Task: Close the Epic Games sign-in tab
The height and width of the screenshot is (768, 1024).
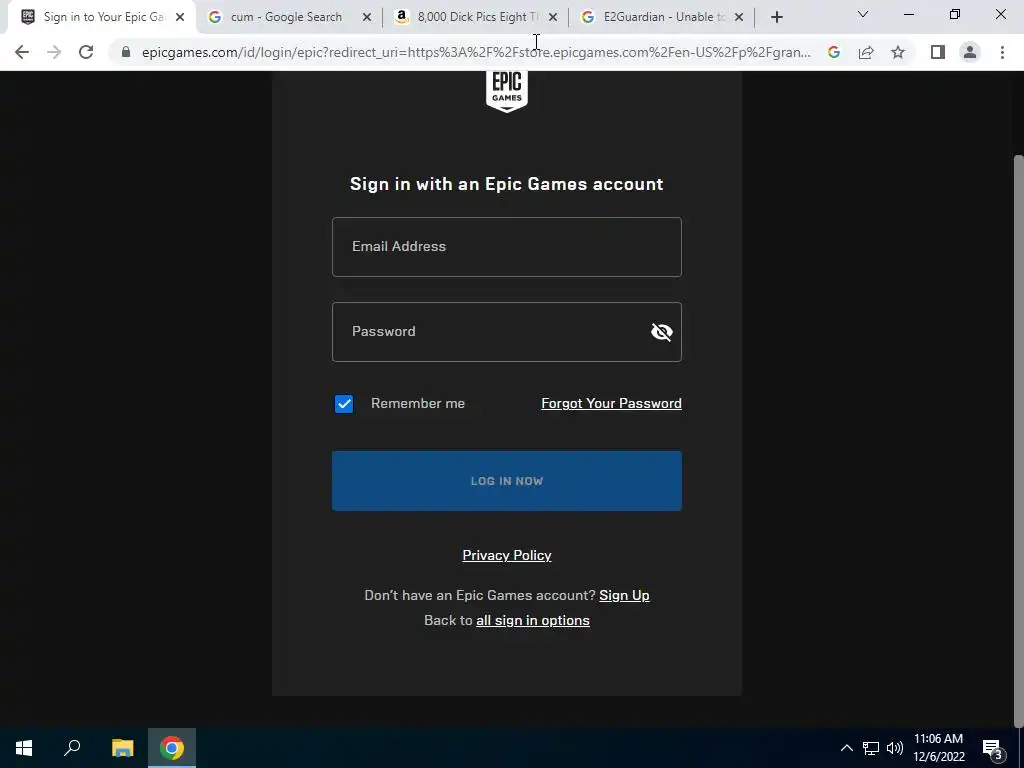Action: click(180, 18)
